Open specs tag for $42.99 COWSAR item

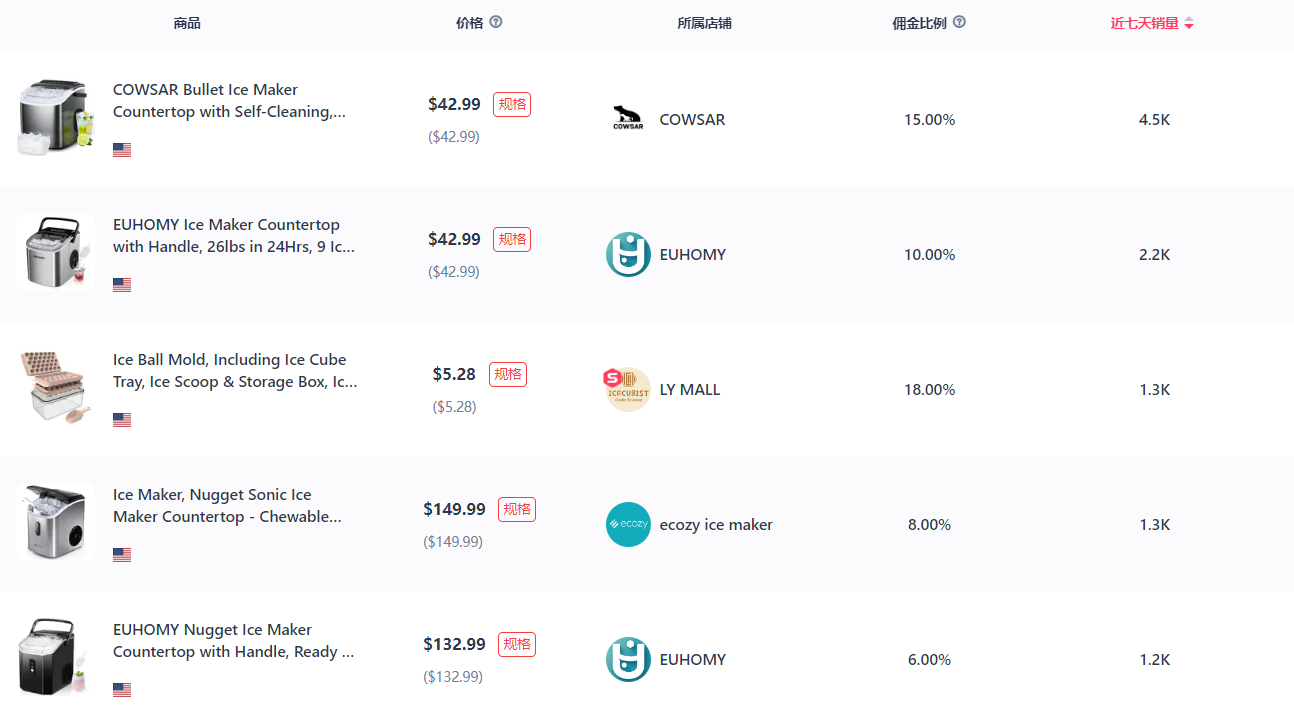(512, 104)
